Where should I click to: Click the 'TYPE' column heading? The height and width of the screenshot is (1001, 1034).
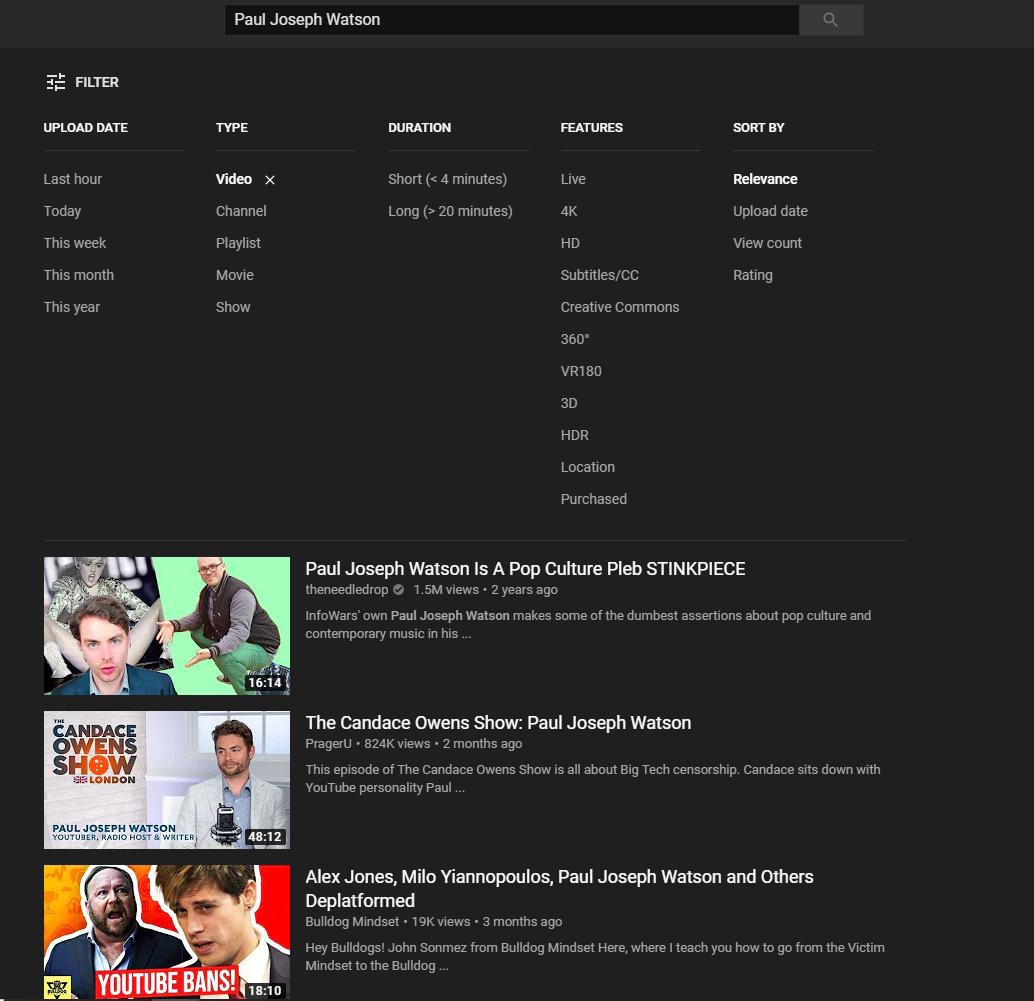231,127
